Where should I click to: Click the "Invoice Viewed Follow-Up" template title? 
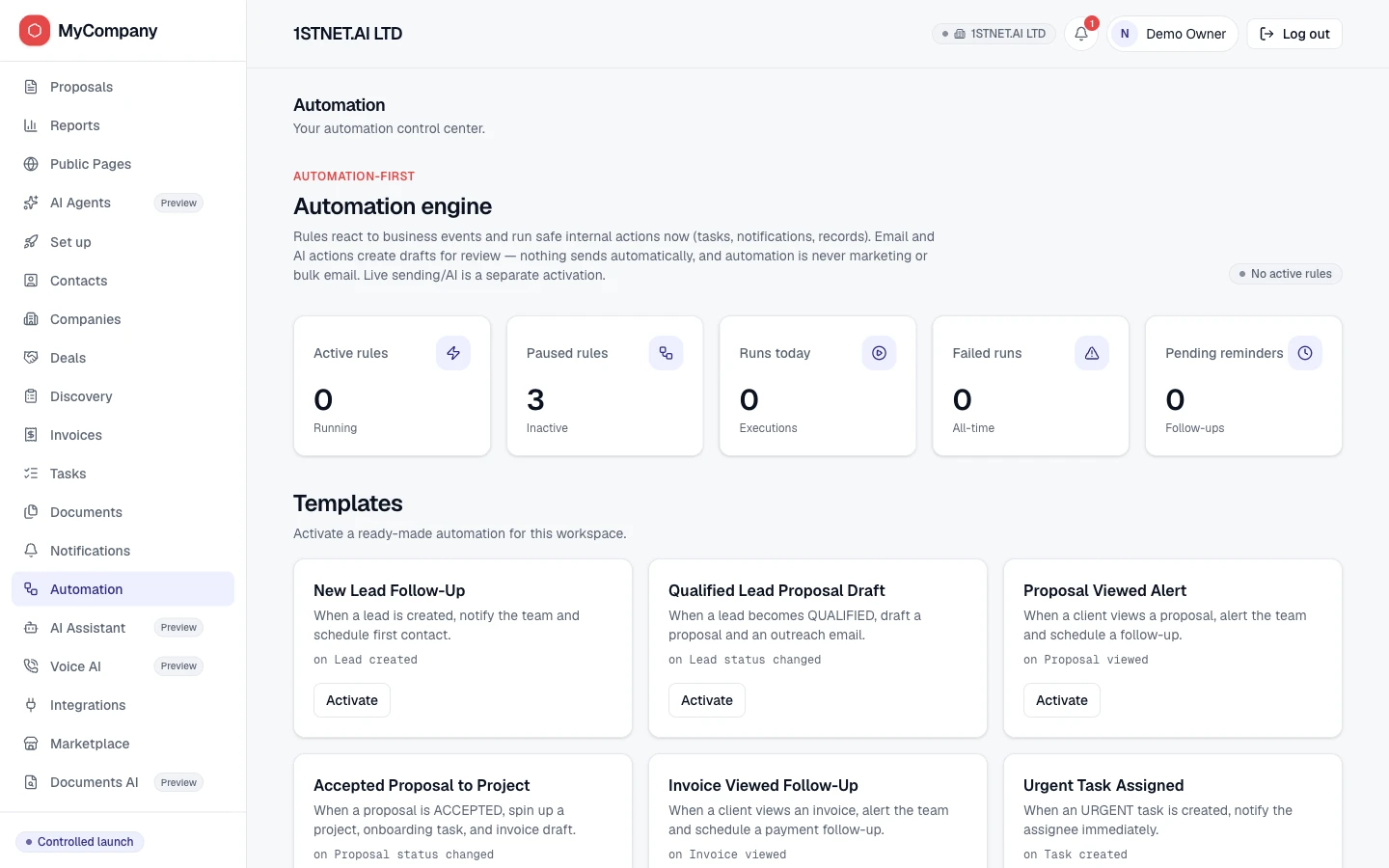click(x=763, y=785)
